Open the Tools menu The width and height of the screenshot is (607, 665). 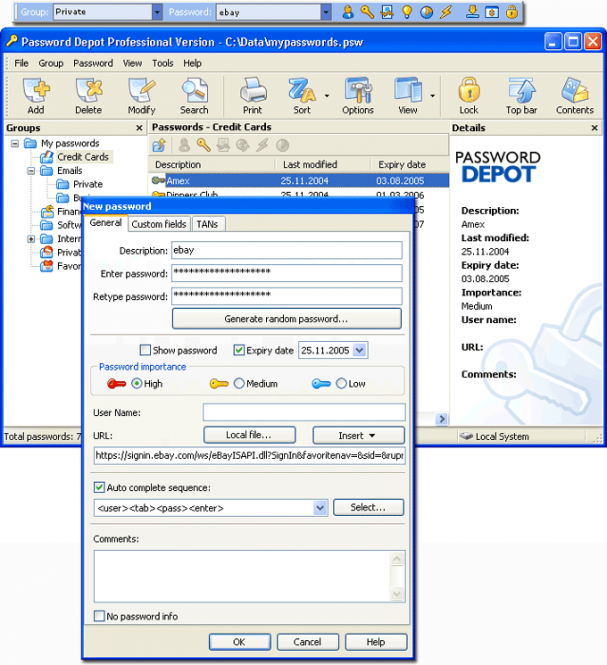pos(162,63)
